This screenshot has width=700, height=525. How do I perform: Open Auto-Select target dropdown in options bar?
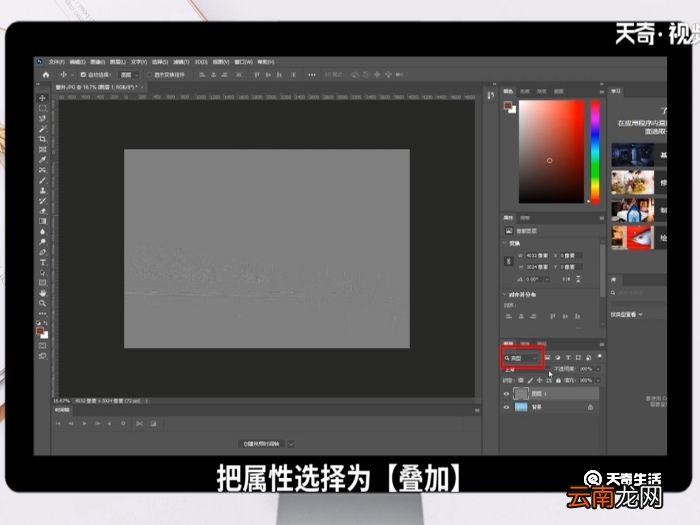129,75
